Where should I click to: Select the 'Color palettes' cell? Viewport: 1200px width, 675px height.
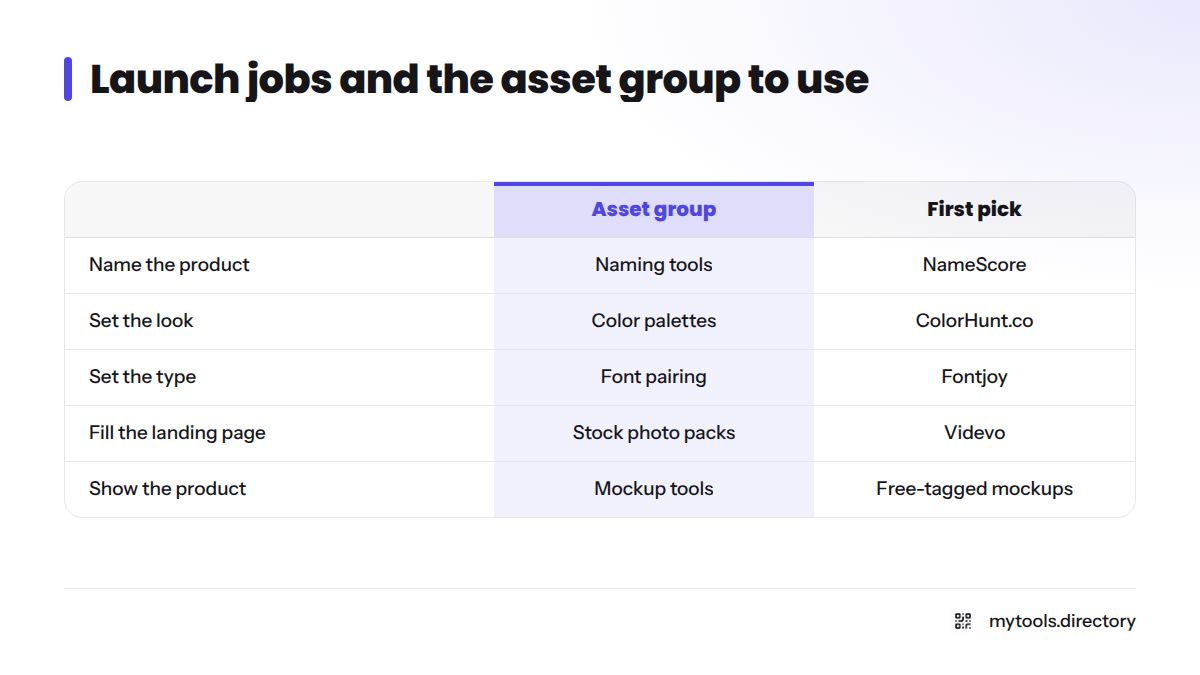(654, 321)
